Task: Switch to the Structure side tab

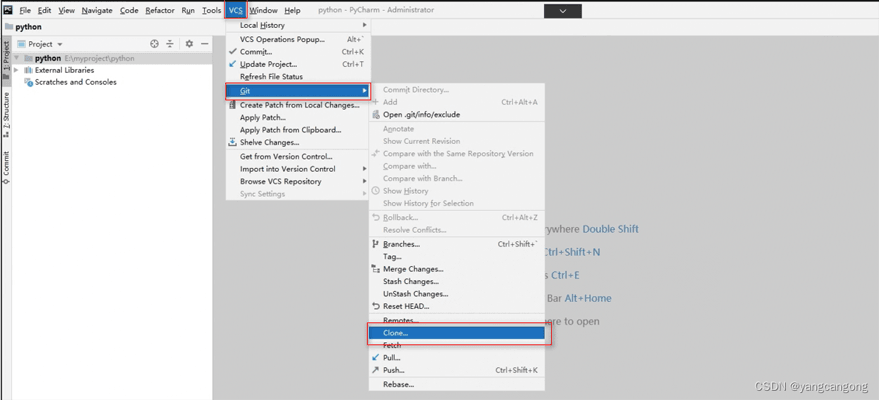Action: click(x=6, y=115)
